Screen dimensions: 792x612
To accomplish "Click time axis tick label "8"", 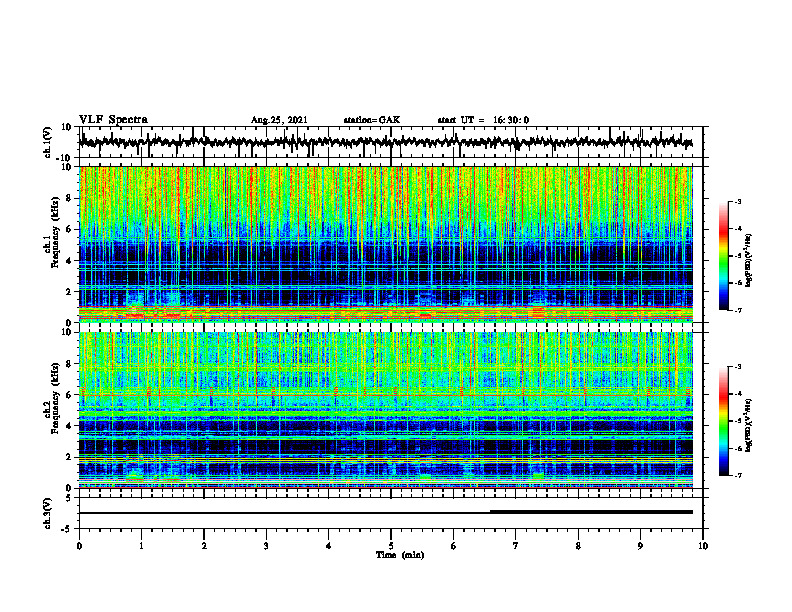I will [578, 546].
